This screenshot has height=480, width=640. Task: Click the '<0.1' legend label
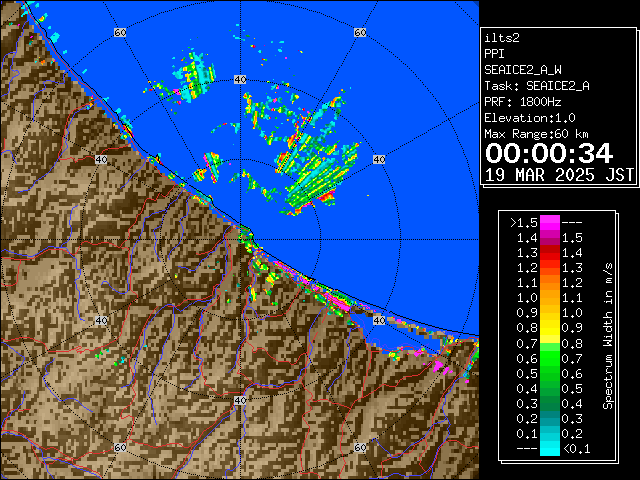pyautogui.click(x=576, y=449)
